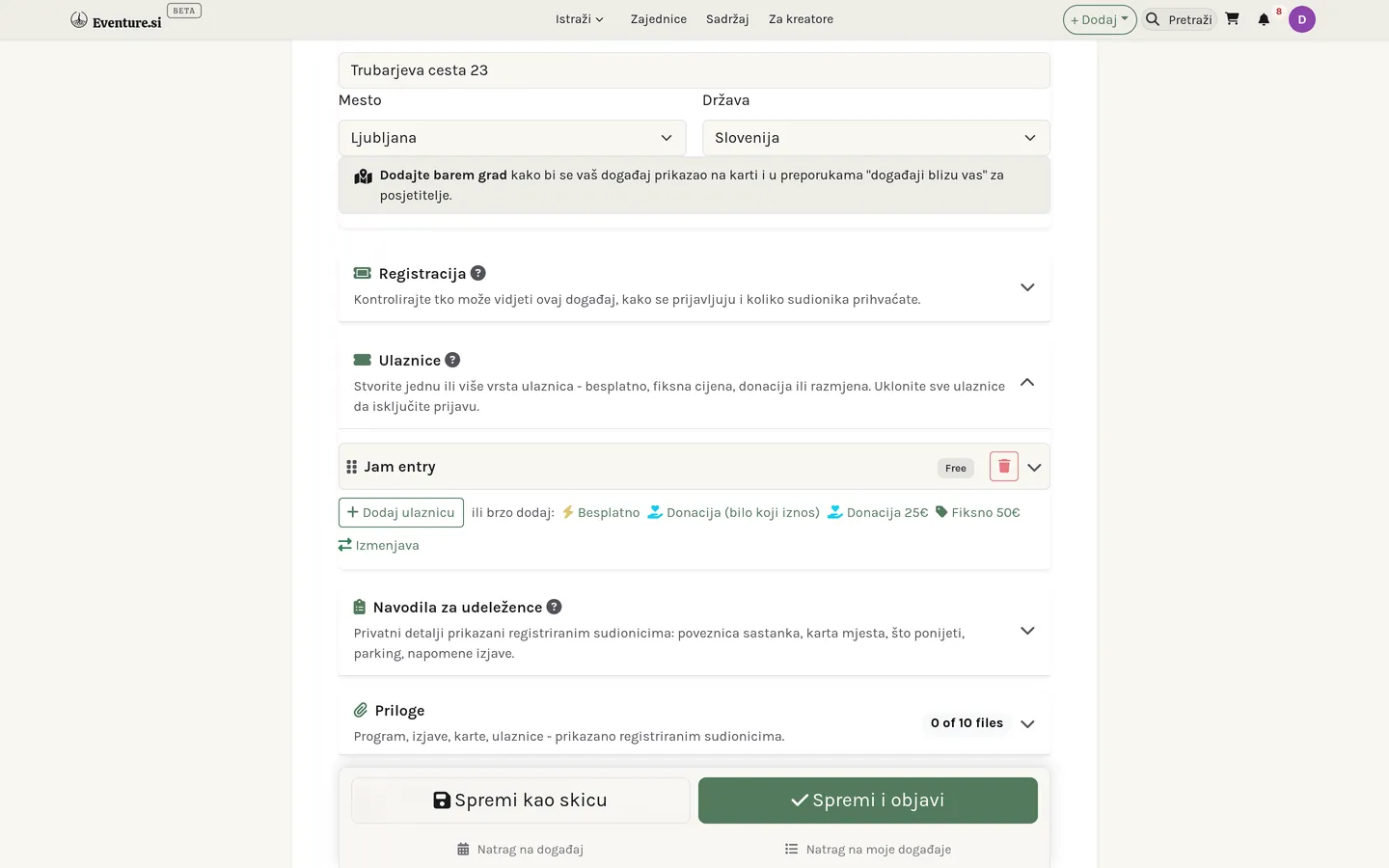Go to Zajednice in navigation
This screenshot has height=868, width=1389.
click(659, 19)
